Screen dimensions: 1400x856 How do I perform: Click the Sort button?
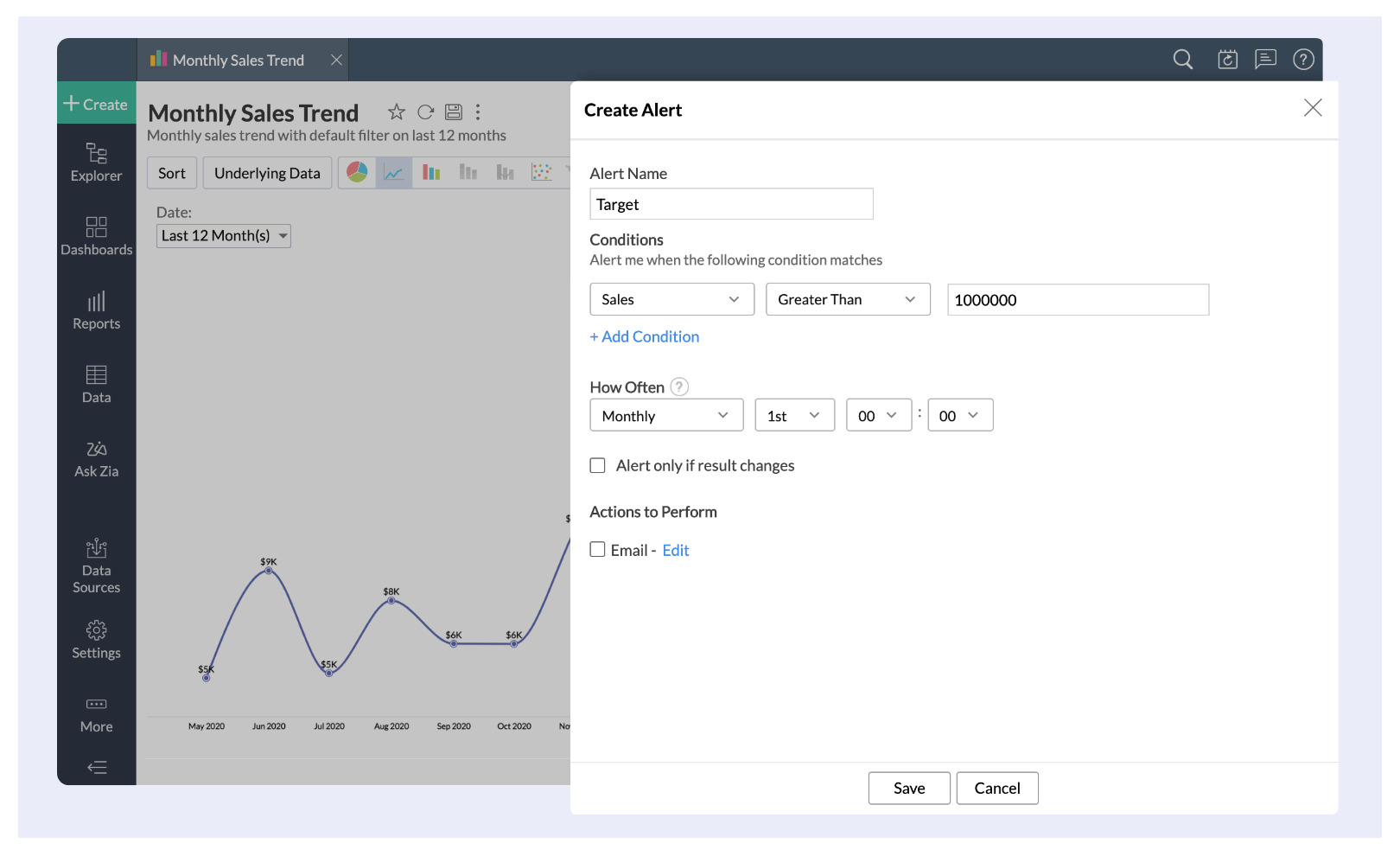point(172,173)
